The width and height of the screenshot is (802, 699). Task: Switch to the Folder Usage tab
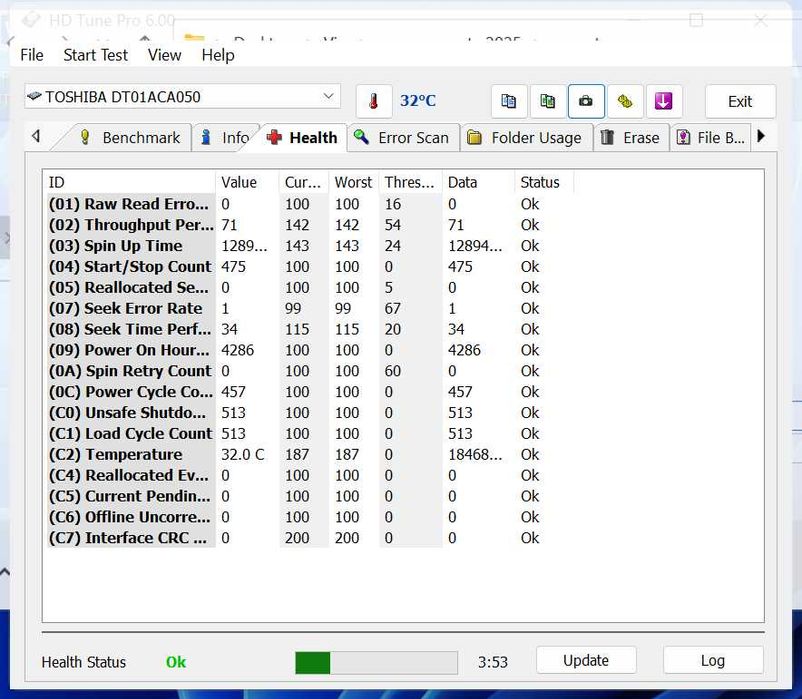tap(526, 138)
